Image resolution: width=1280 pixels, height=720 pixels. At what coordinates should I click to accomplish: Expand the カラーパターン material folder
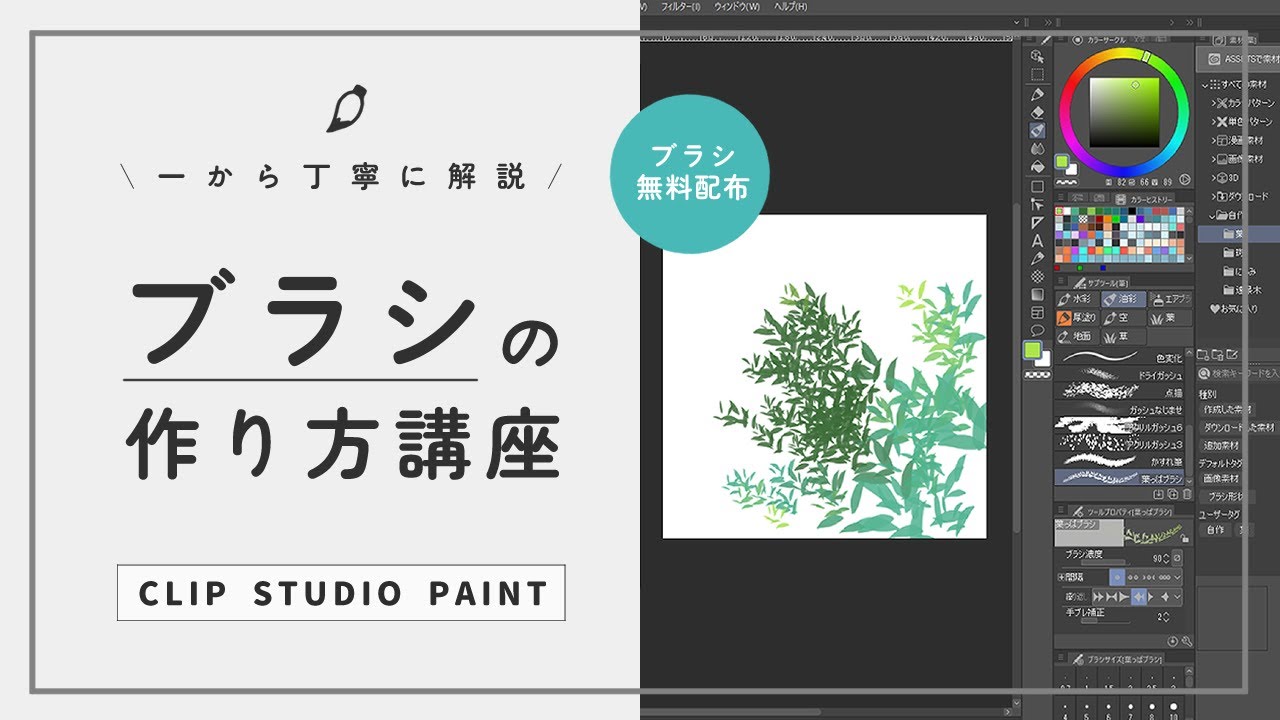1213,103
